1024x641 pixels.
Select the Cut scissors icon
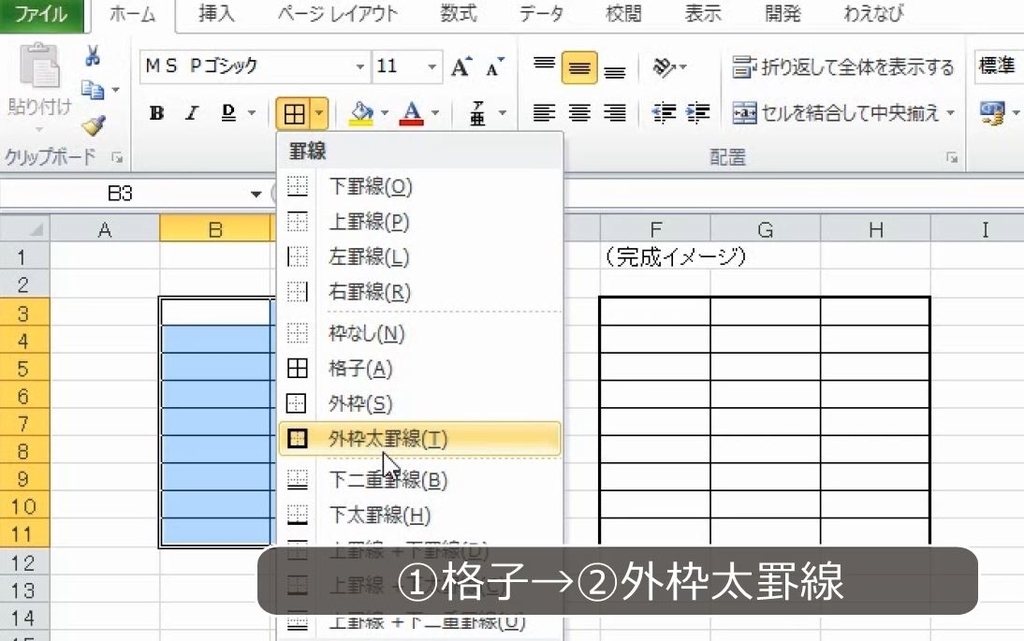click(x=93, y=57)
